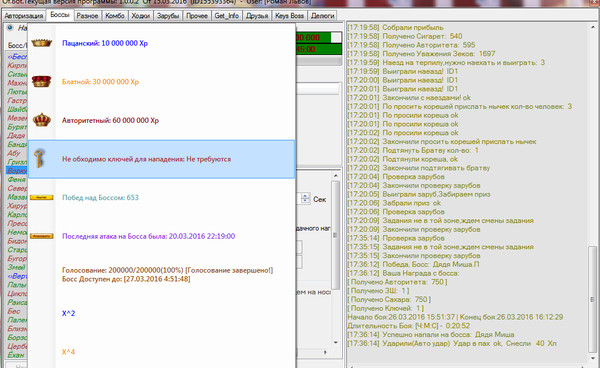Click the log line Получено Сахара: 750

[x=389, y=300]
